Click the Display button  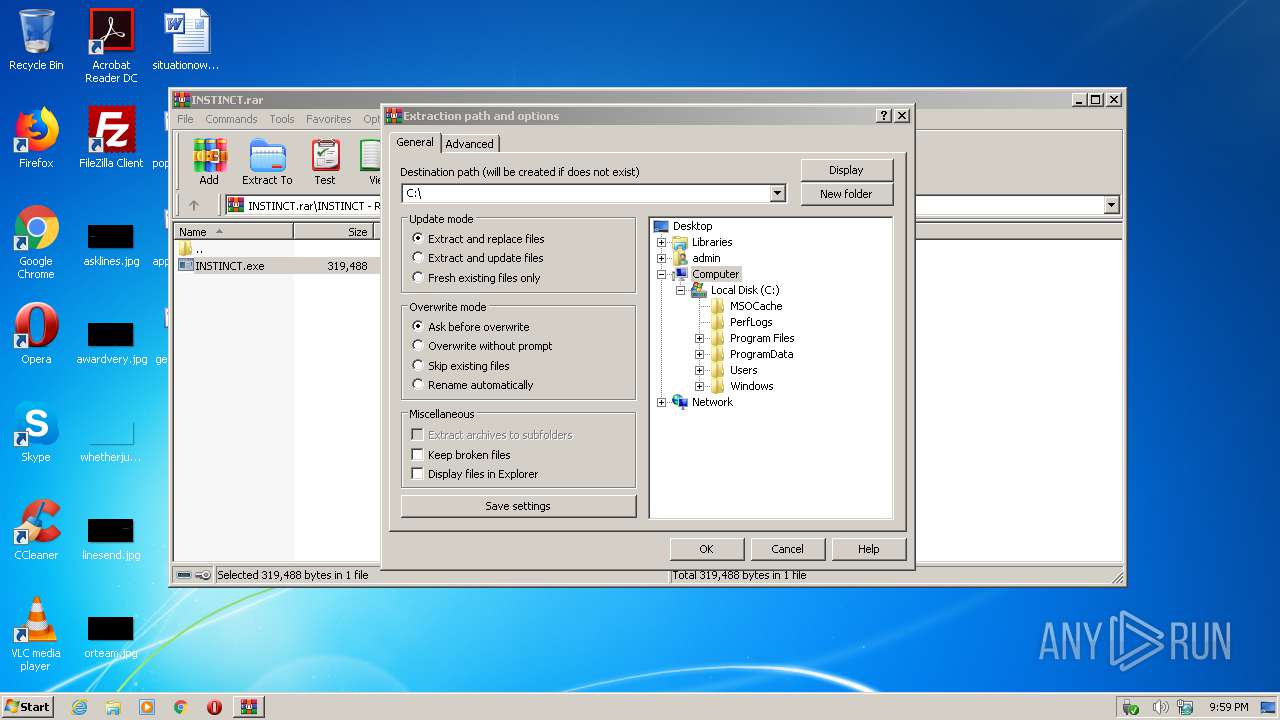pyautogui.click(x=846, y=170)
